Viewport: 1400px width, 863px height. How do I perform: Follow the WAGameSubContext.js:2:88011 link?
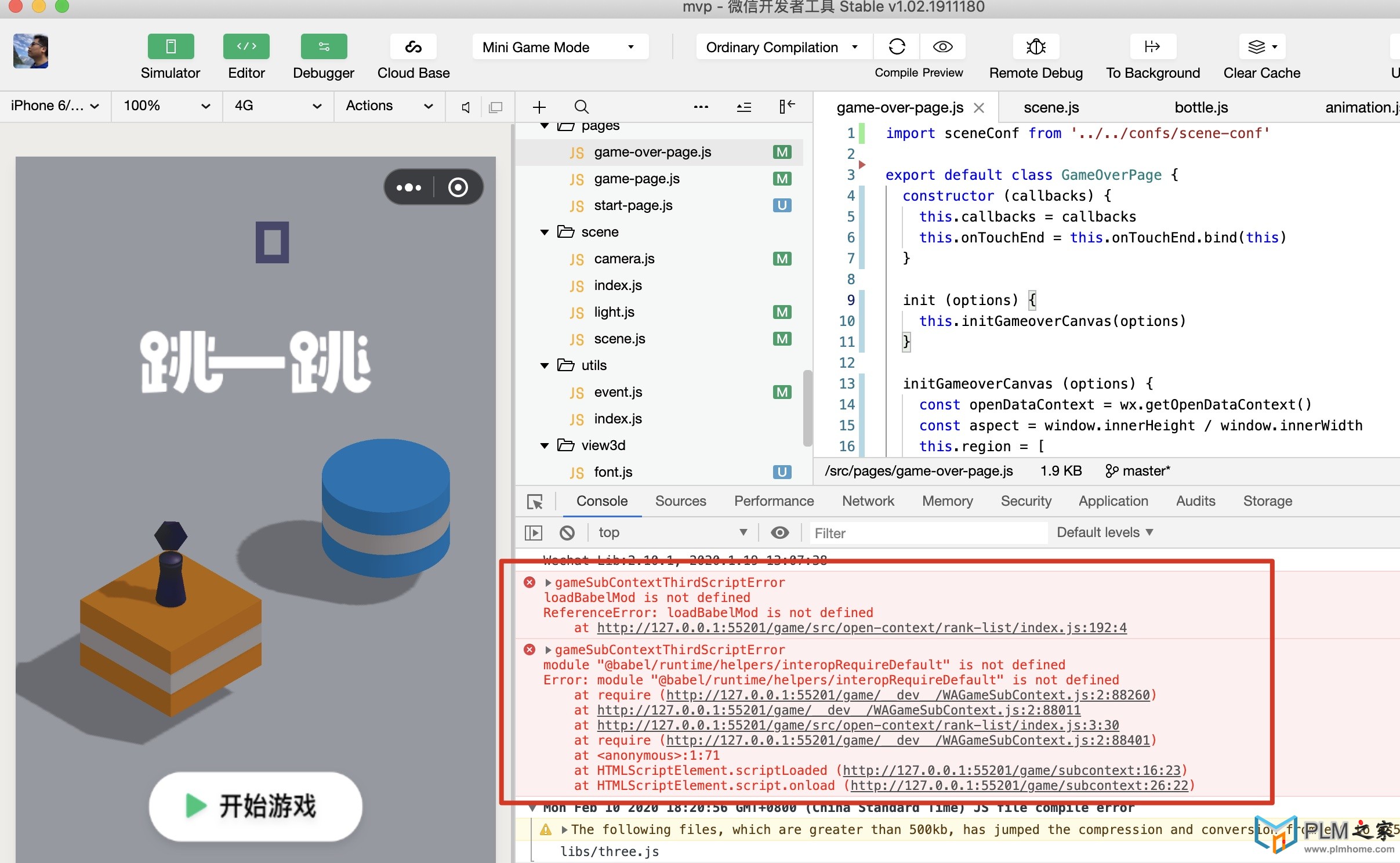839,710
